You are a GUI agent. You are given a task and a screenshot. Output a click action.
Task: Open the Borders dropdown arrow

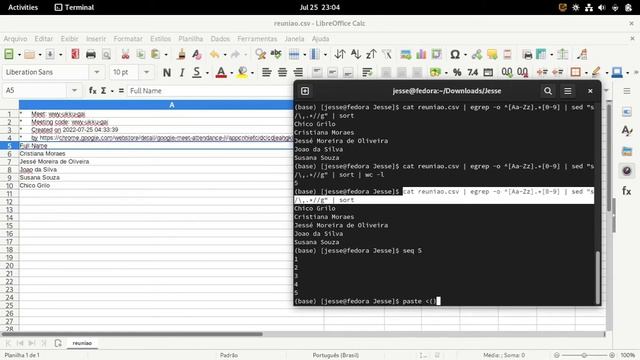click(x=586, y=73)
